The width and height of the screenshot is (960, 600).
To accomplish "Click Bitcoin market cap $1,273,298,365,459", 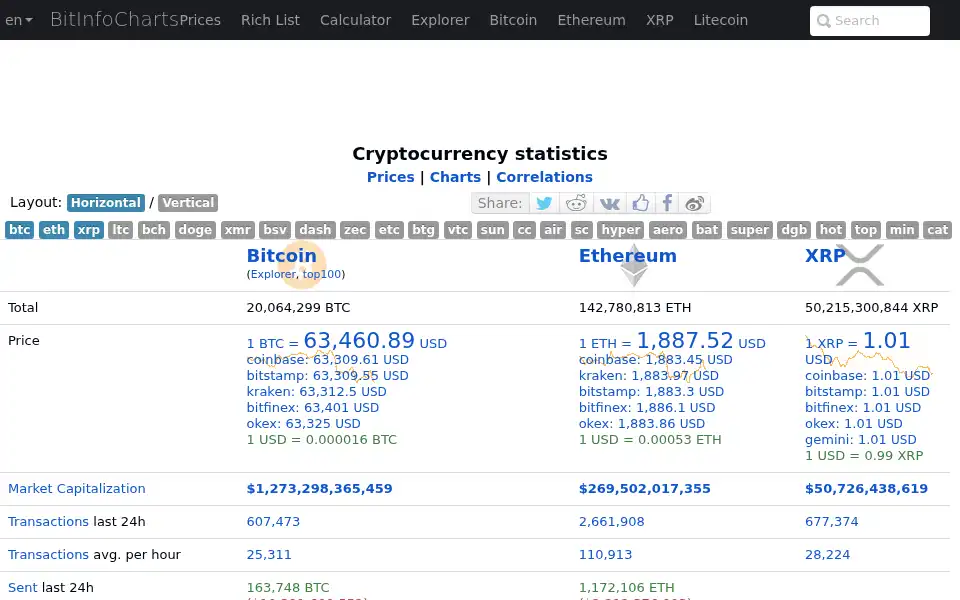I will (320, 489).
